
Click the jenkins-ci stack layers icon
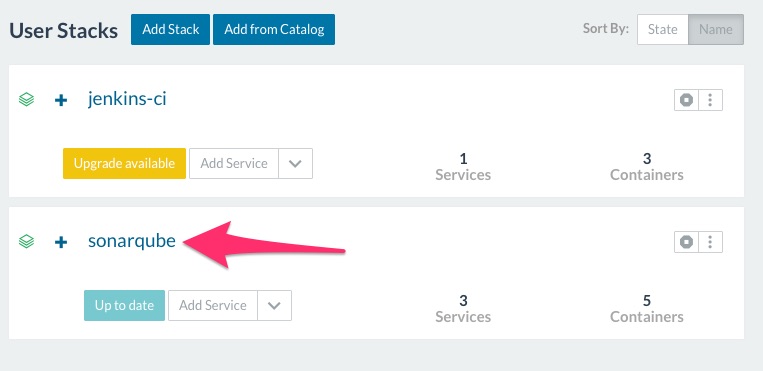point(26,100)
